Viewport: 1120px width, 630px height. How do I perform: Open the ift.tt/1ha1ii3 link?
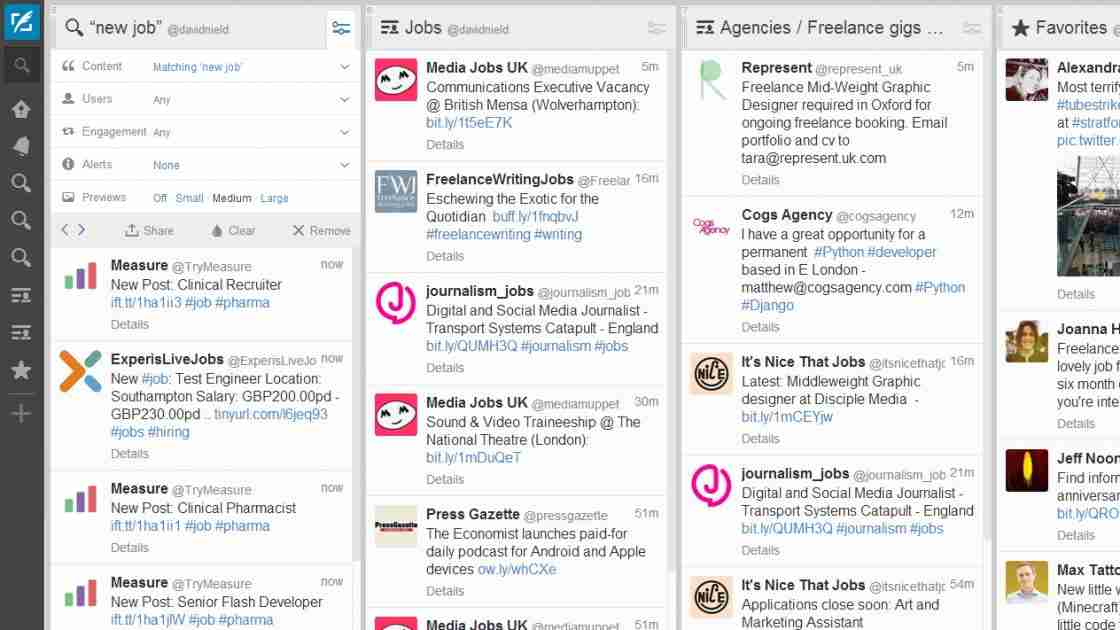pos(146,303)
